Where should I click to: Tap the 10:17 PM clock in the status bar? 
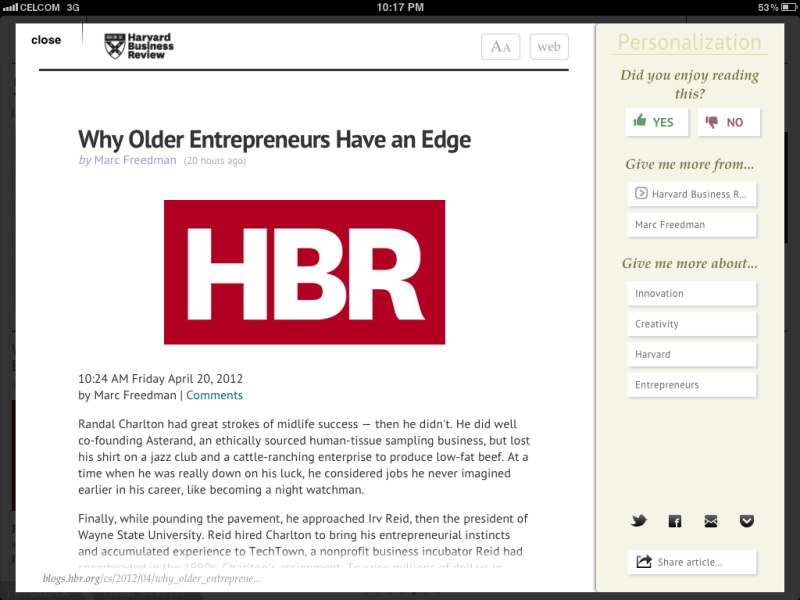click(400, 7)
